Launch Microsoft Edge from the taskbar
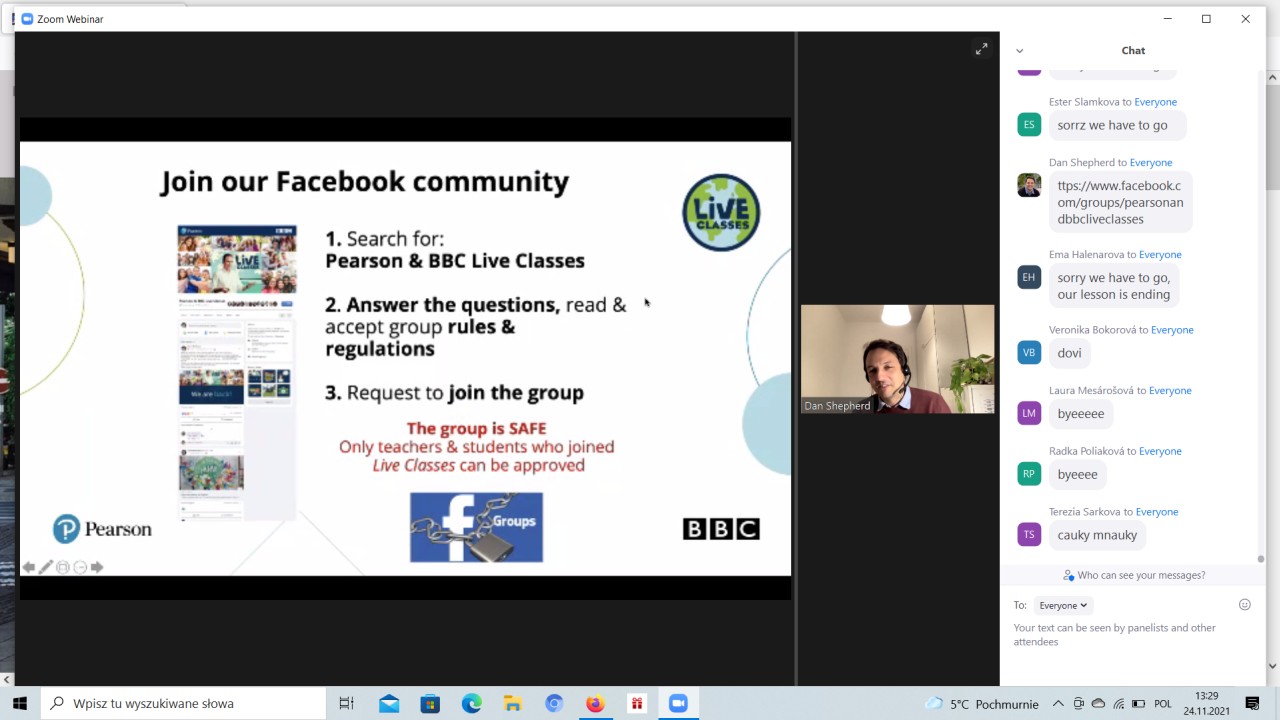1280x720 pixels. point(472,704)
